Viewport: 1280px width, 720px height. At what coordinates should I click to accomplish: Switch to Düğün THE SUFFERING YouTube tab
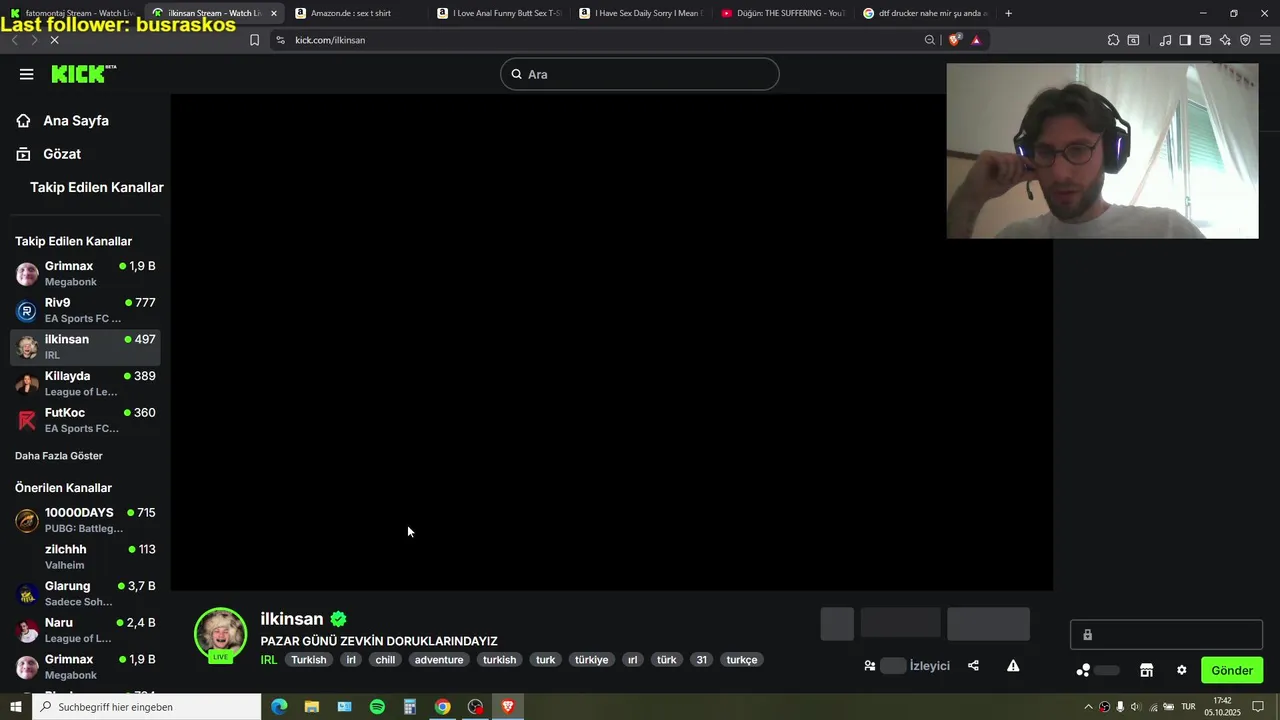[x=783, y=13]
